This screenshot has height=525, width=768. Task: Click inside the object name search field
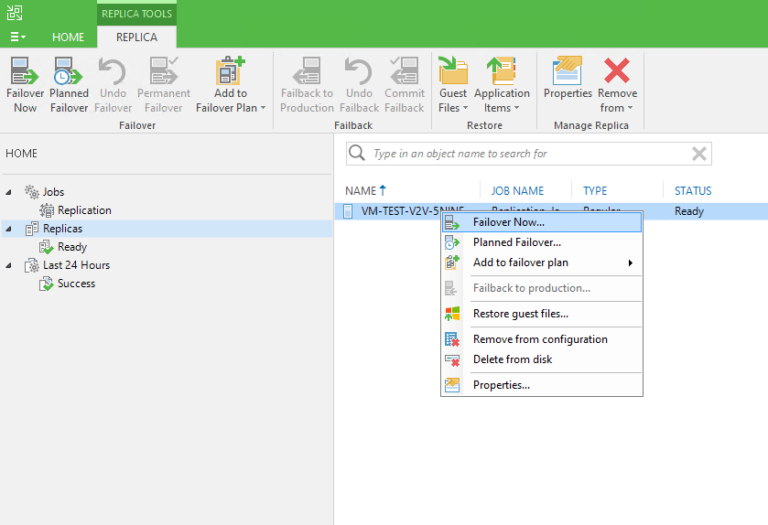tap(529, 154)
